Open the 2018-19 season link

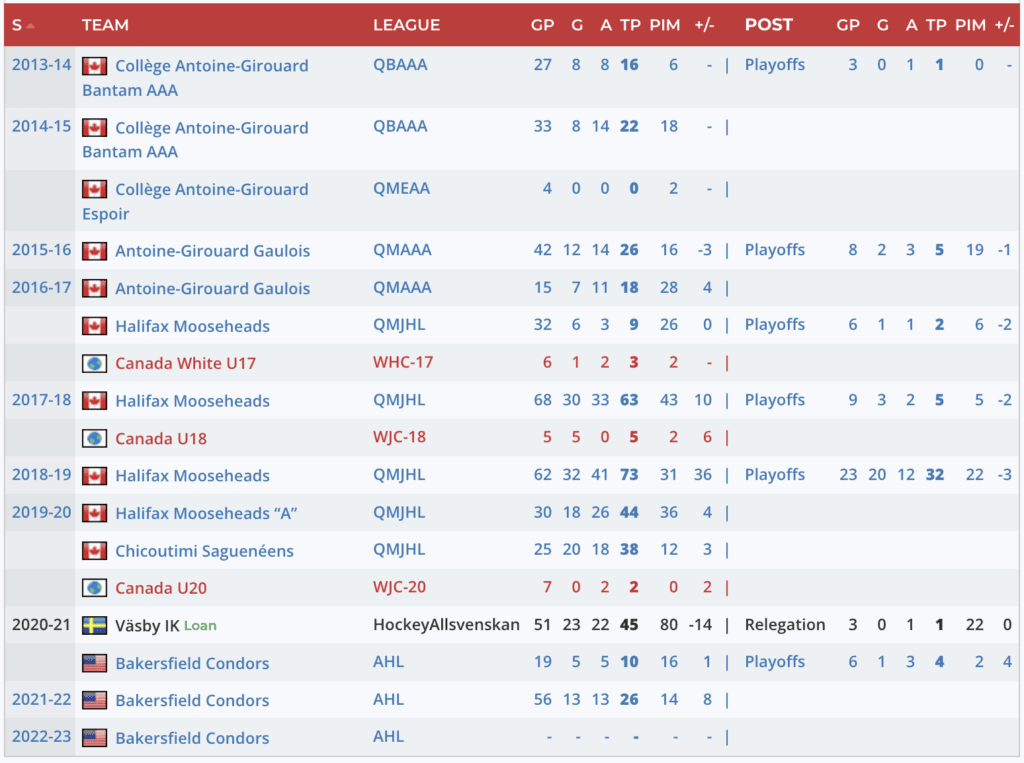(41, 475)
